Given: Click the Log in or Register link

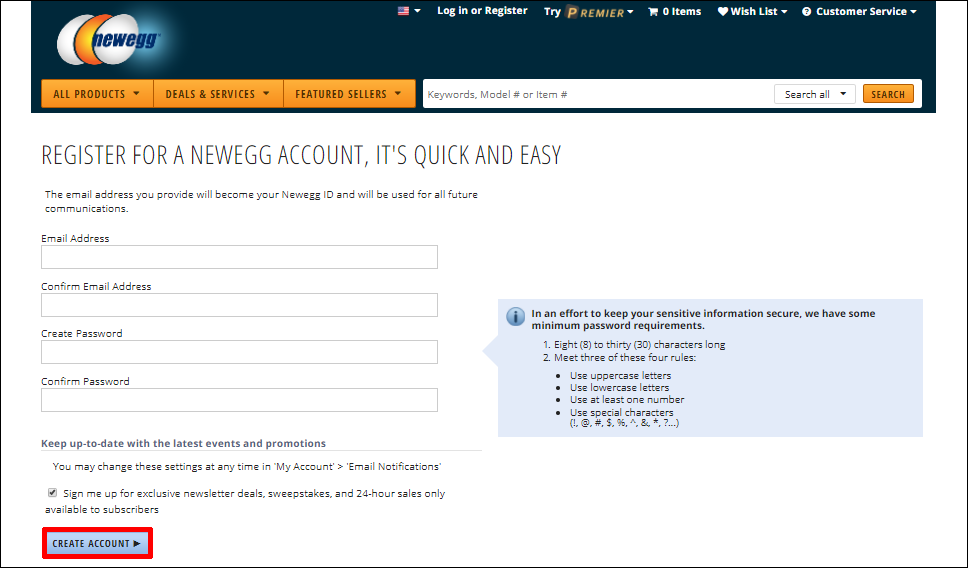Looking at the screenshot, I should coord(482,10).
